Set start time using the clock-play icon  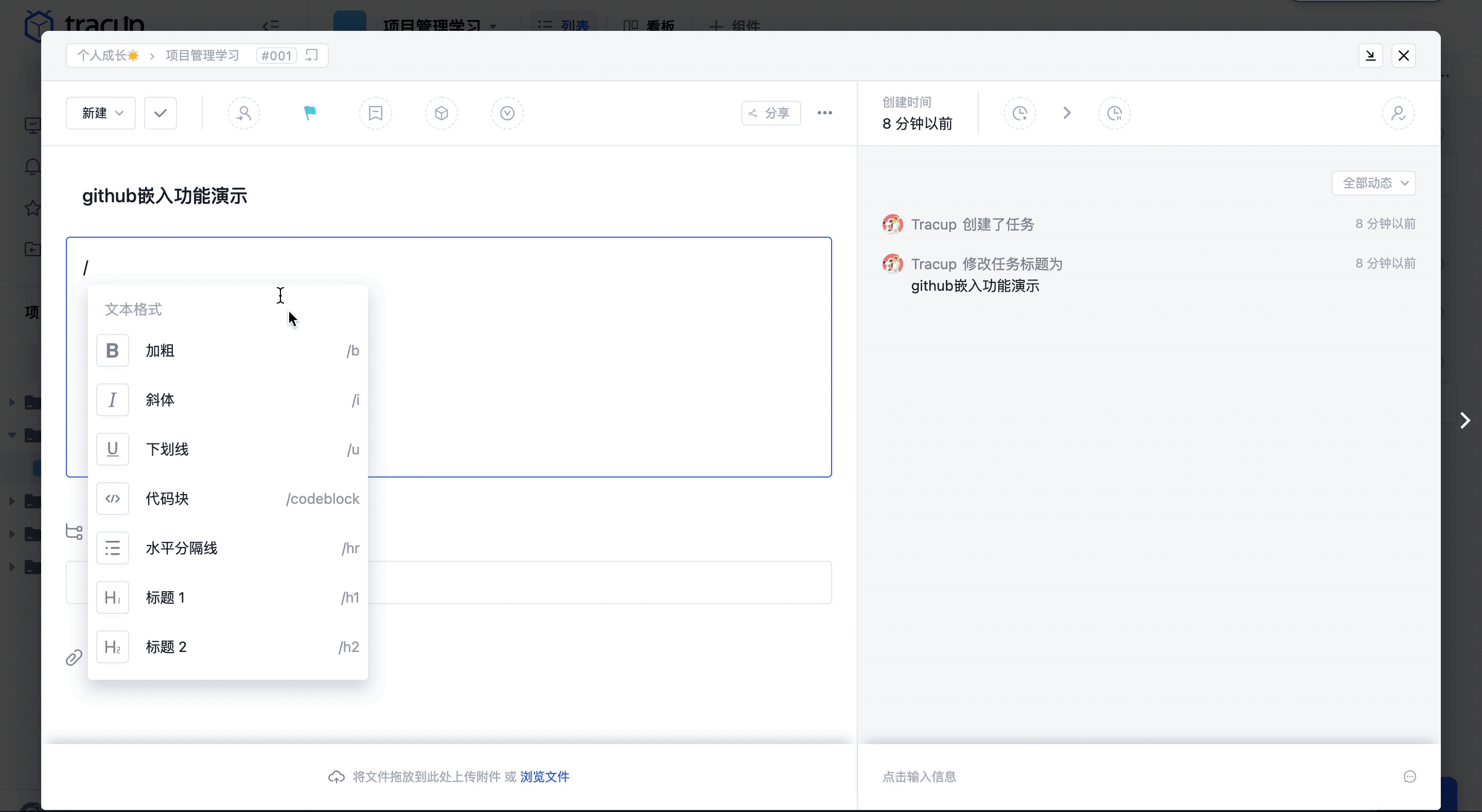[x=1020, y=113]
